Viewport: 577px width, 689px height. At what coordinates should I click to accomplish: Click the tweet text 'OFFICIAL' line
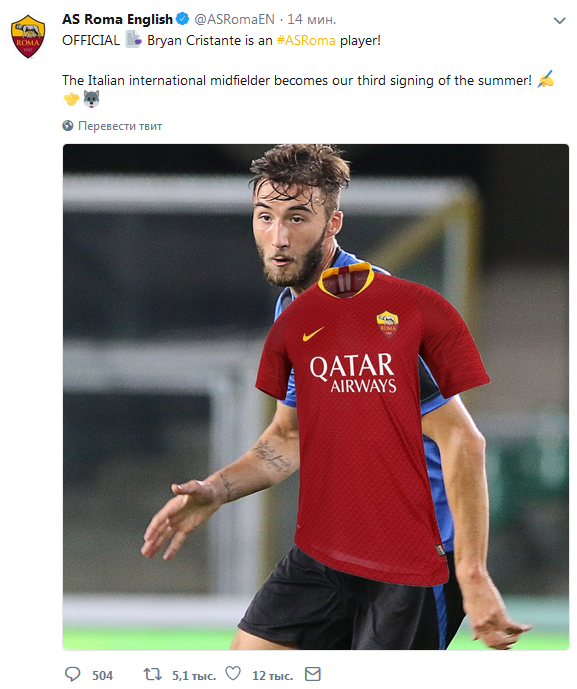(221, 40)
